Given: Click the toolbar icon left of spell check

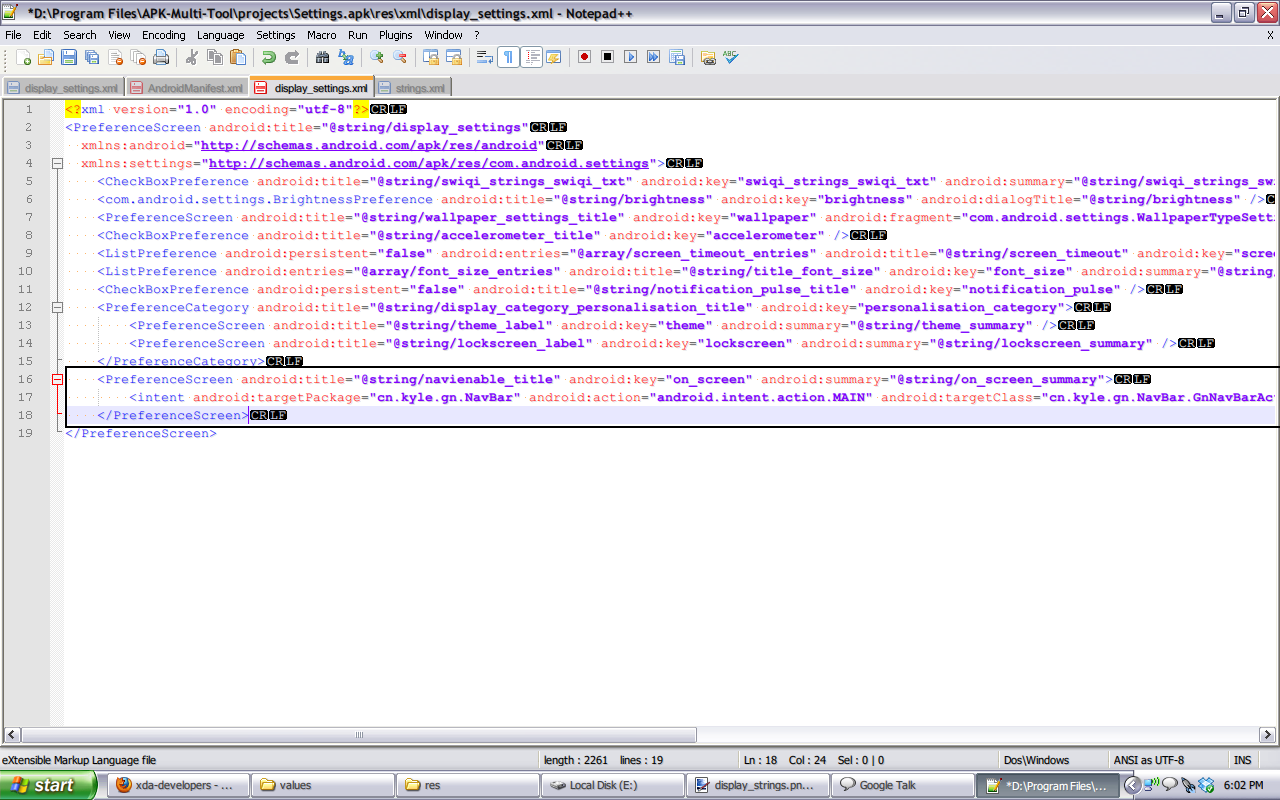Looking at the screenshot, I should (x=708, y=57).
